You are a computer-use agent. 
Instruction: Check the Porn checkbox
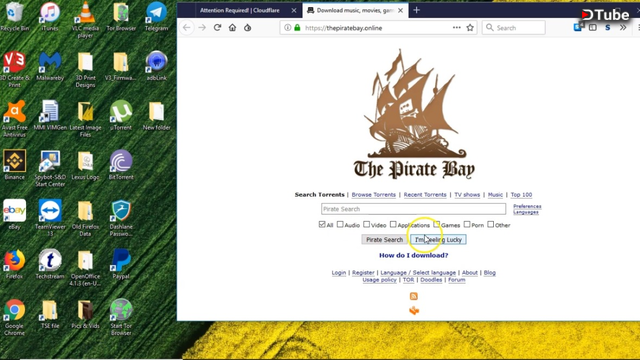(467, 224)
